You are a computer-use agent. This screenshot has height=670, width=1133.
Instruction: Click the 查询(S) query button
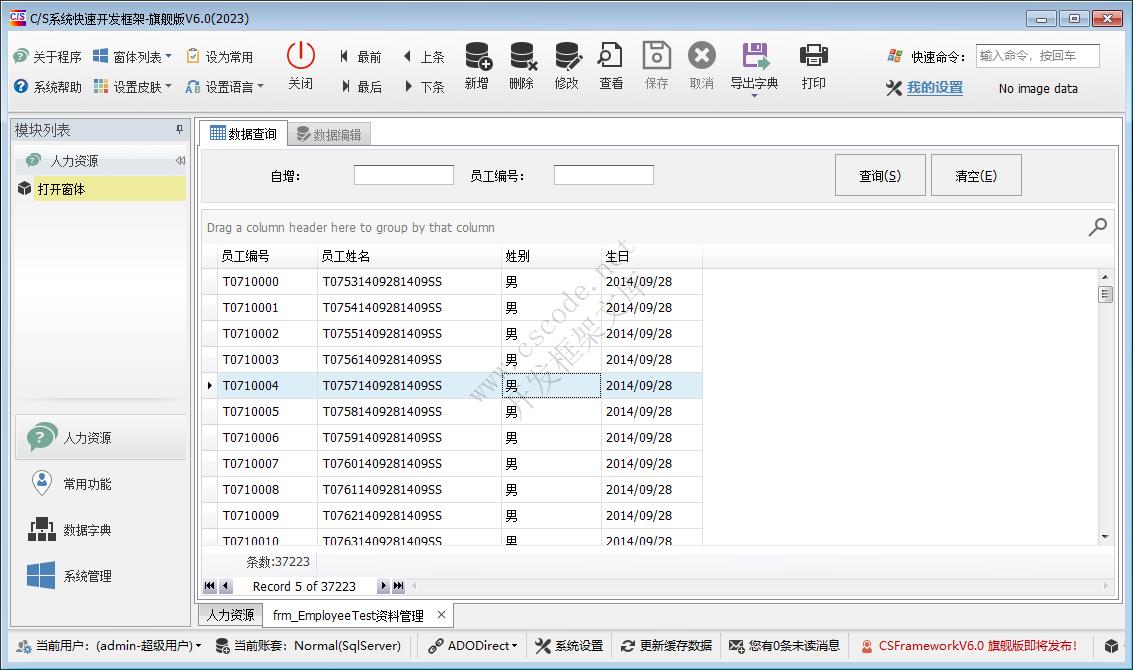(x=879, y=174)
